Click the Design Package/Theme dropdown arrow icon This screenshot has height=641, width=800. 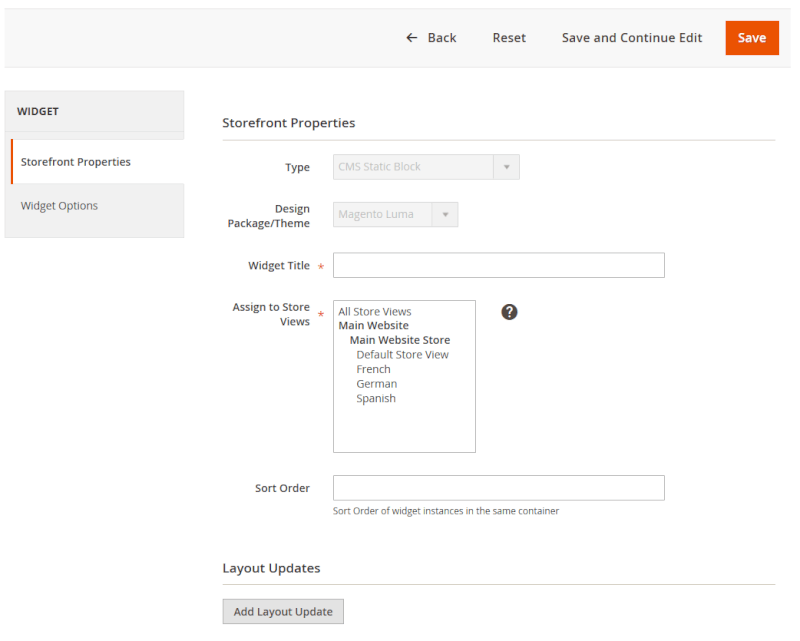pos(446,214)
